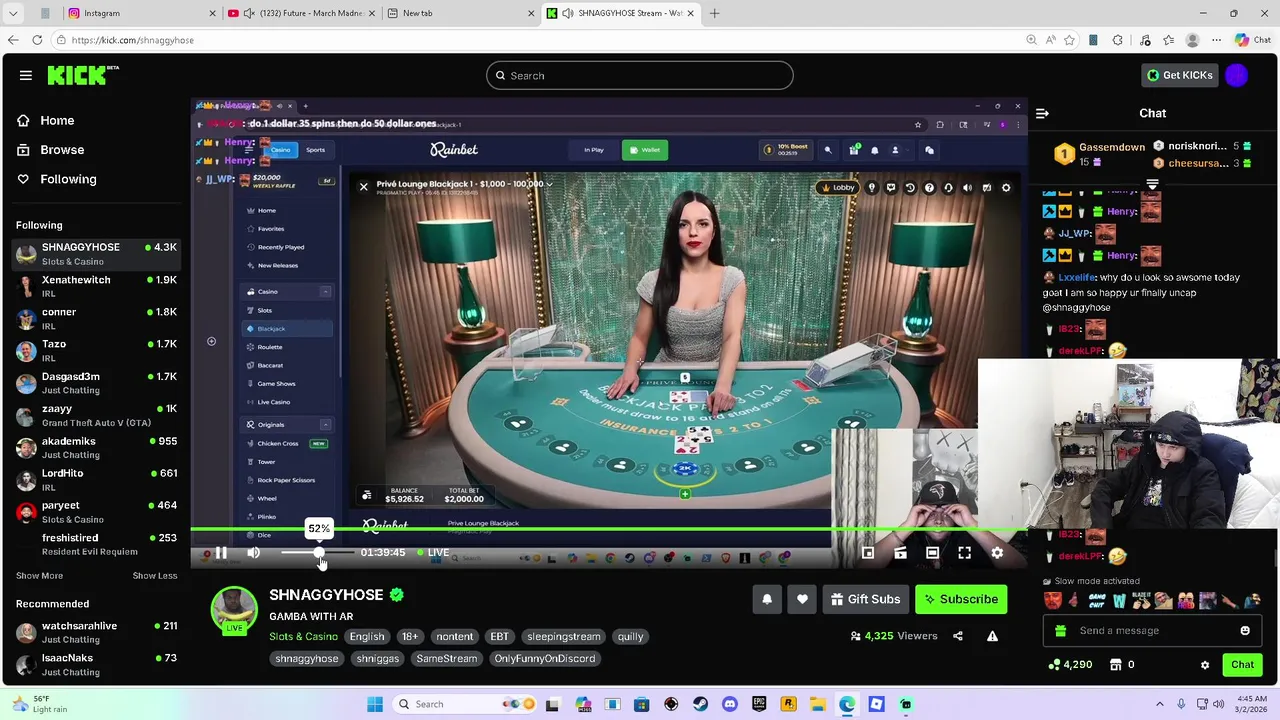Switch to the Future March Madness tab
The height and width of the screenshot is (720, 1280).
click(x=300, y=13)
